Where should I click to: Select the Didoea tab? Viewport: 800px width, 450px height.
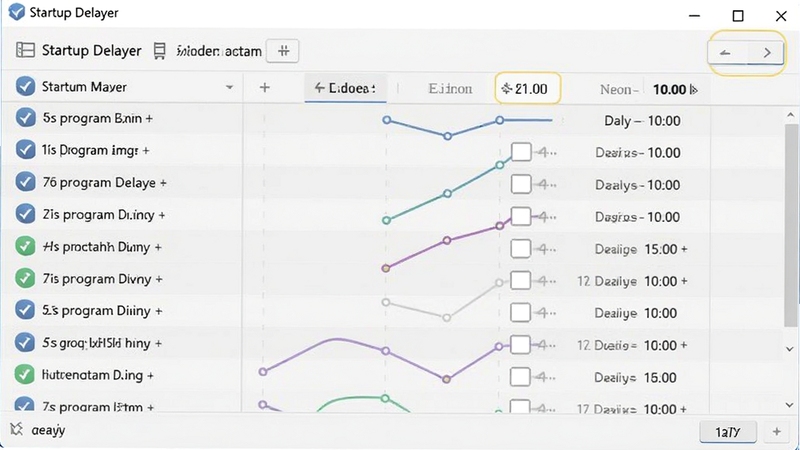point(345,88)
